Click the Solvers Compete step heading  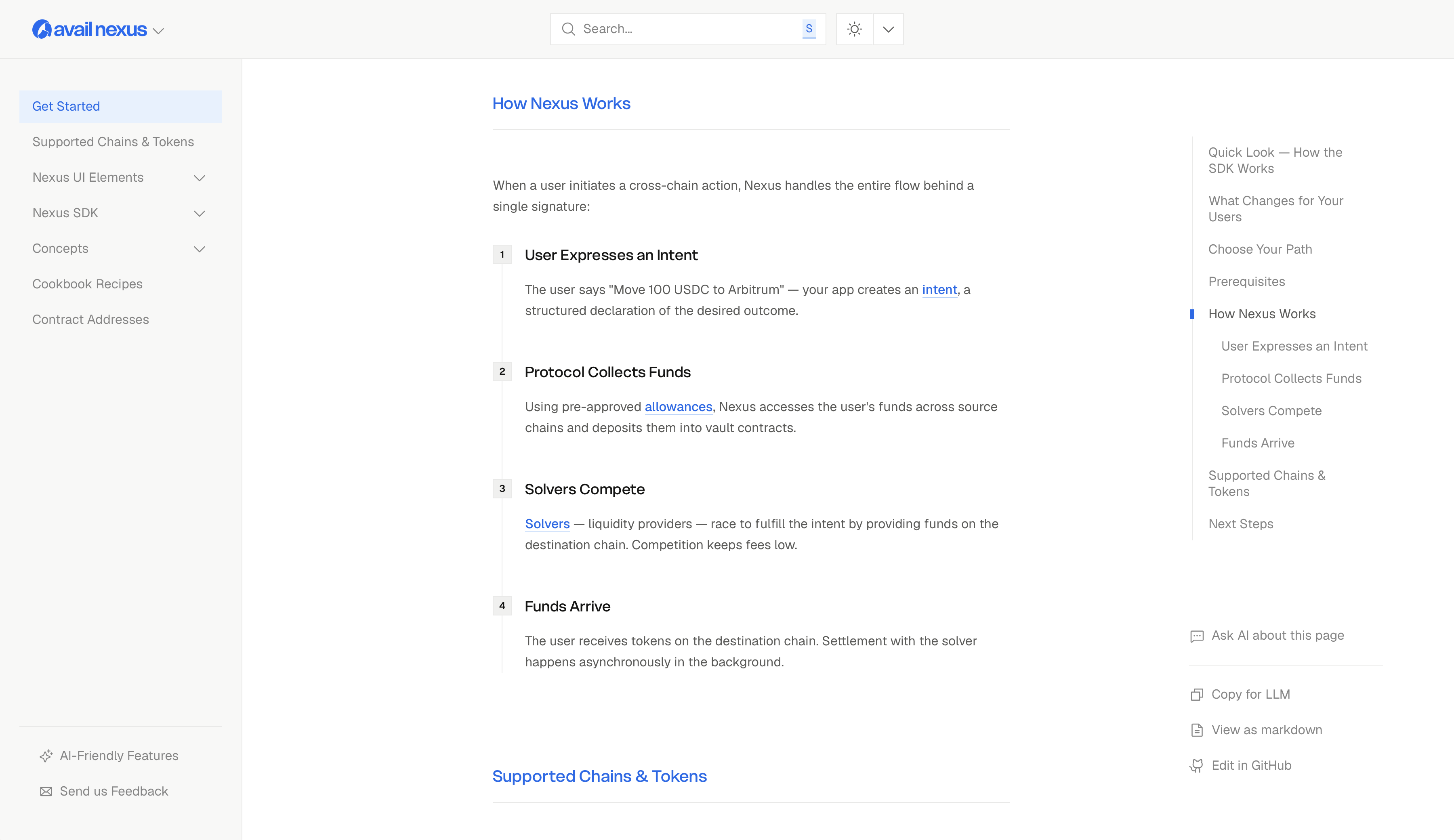pos(584,489)
